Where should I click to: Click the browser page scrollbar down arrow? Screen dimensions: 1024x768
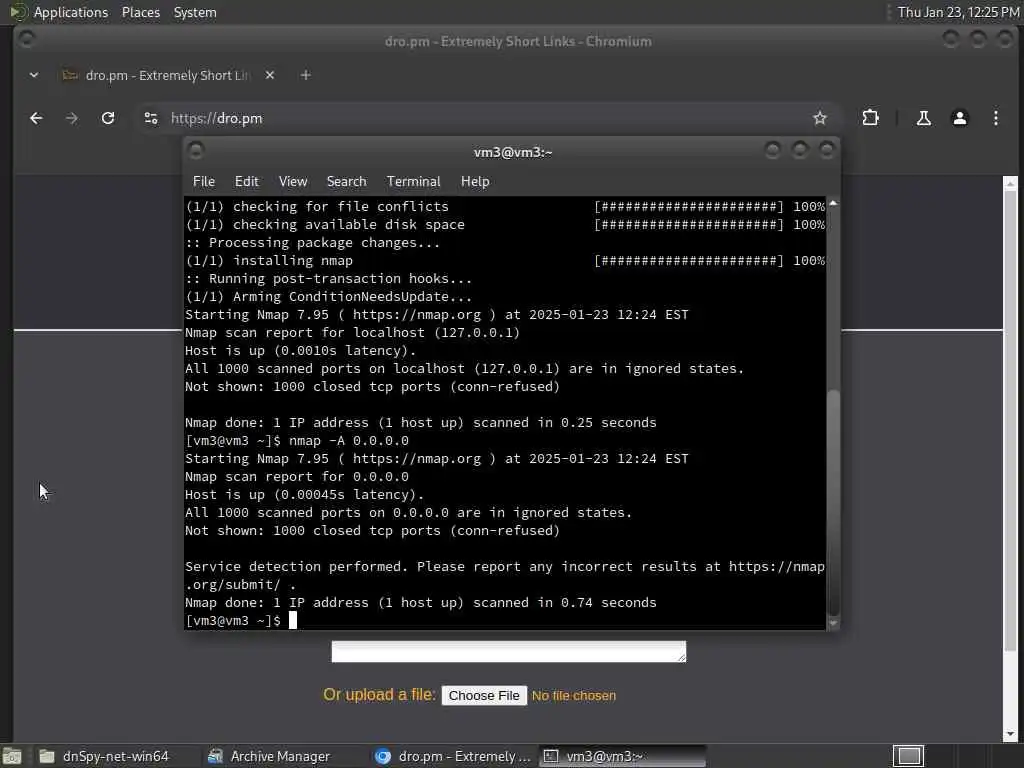pyautogui.click(x=1010, y=735)
